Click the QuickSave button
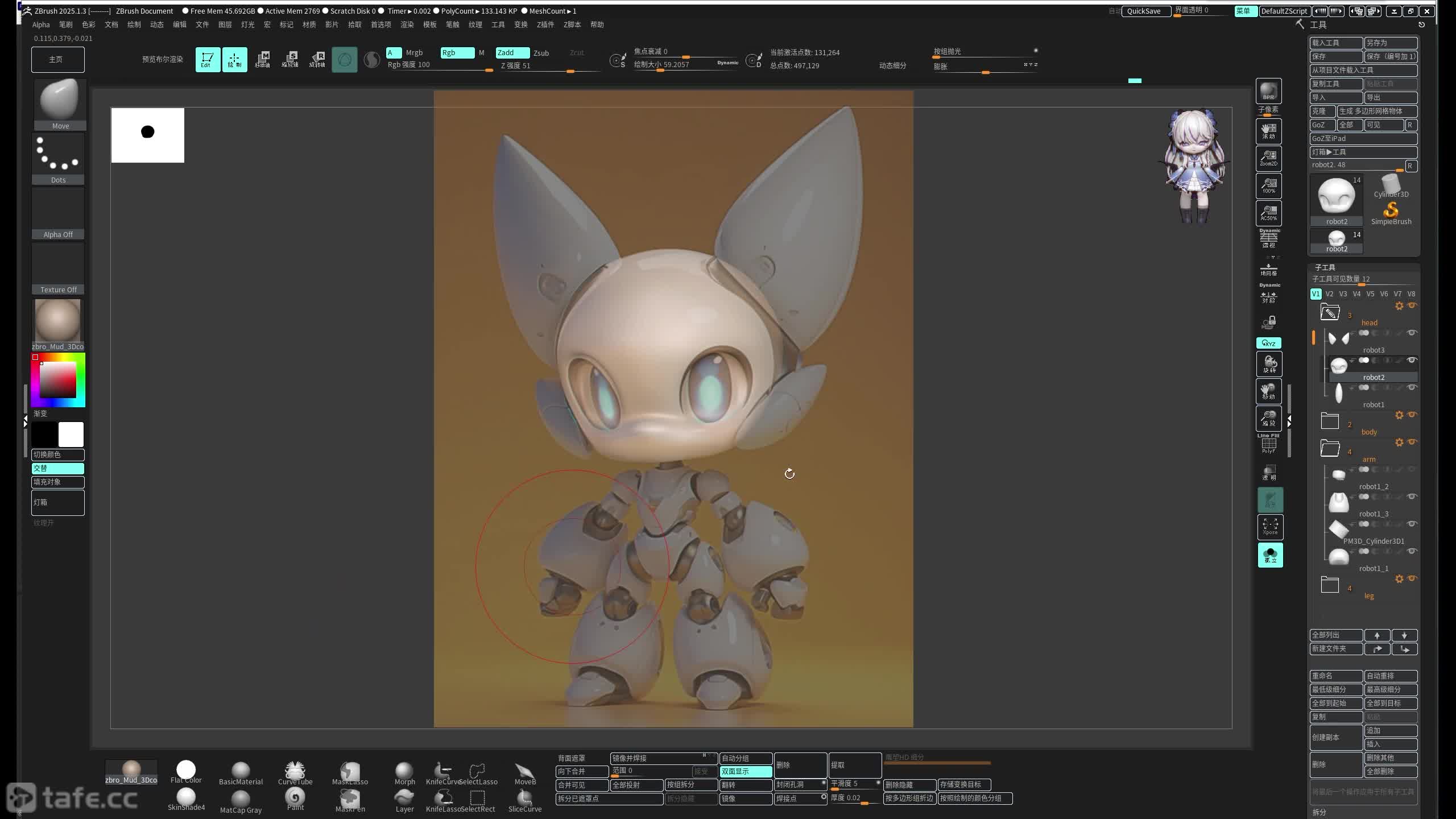Screen dimensions: 1456x819 [1145, 11]
